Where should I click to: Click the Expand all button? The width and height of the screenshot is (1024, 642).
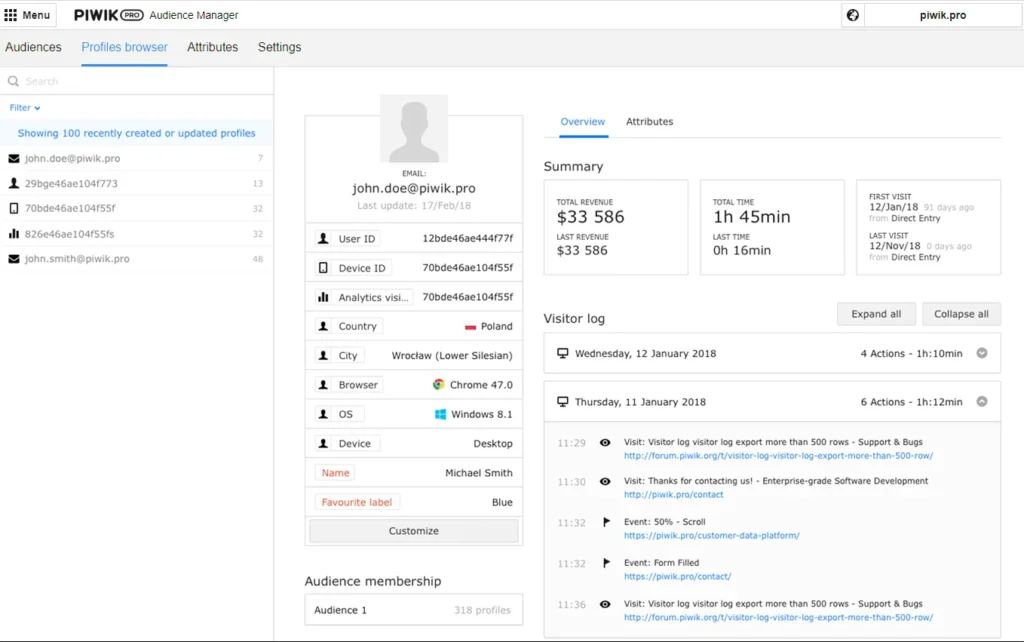click(x=876, y=314)
